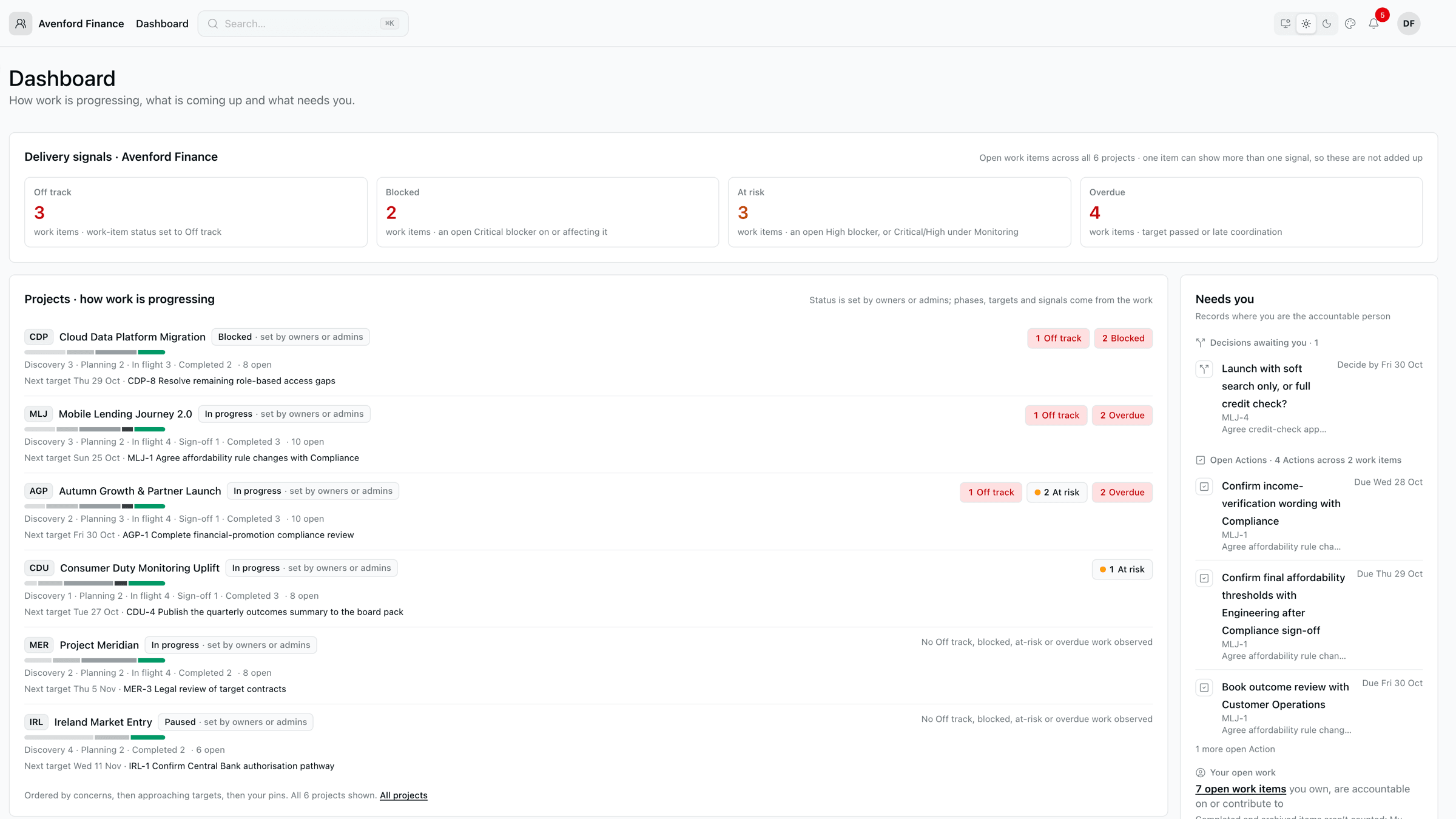The width and height of the screenshot is (1456, 819).
Task: Click the Ireland Market Entry phase progress bar
Action: [95, 738]
